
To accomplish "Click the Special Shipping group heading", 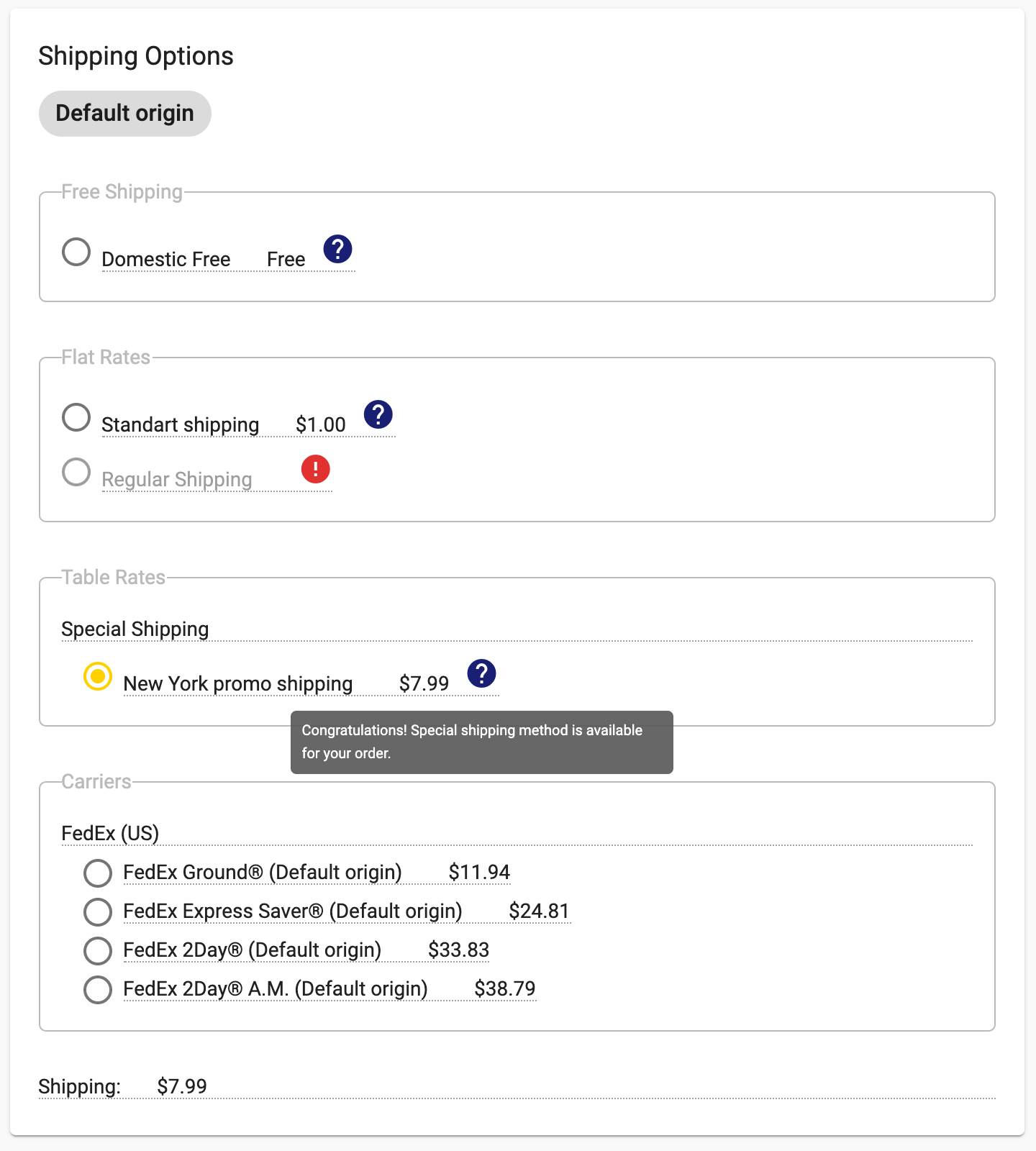I will pyautogui.click(x=135, y=629).
